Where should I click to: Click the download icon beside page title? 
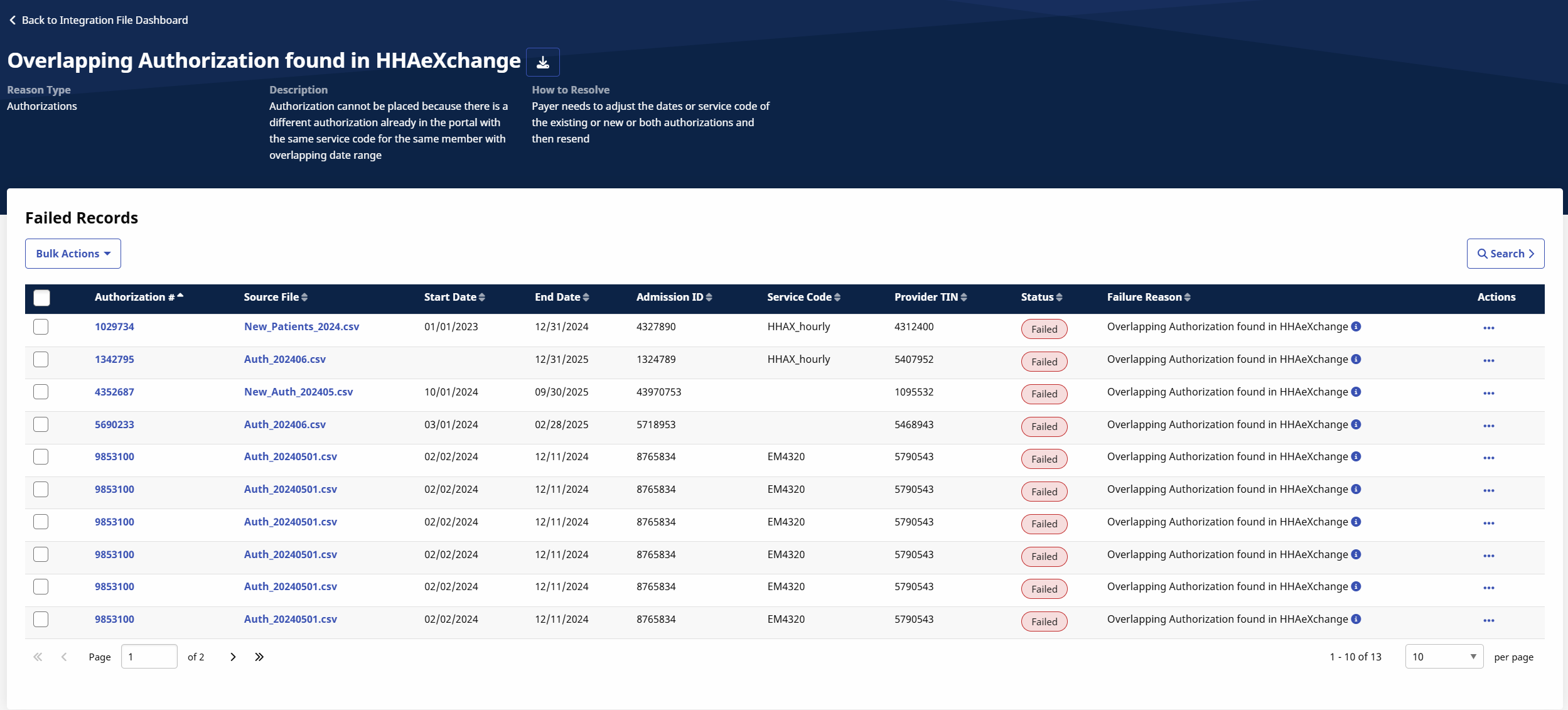542,62
